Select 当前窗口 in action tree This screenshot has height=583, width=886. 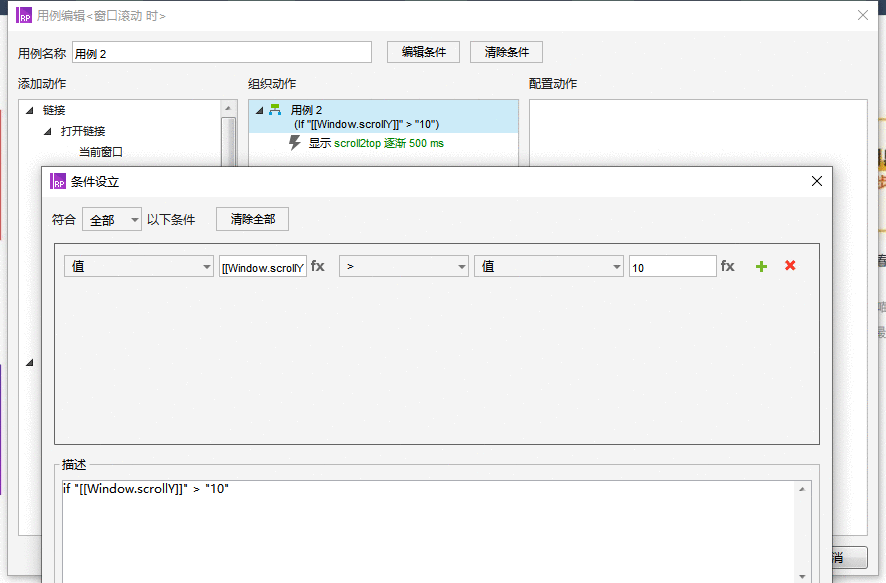pyautogui.click(x=101, y=152)
